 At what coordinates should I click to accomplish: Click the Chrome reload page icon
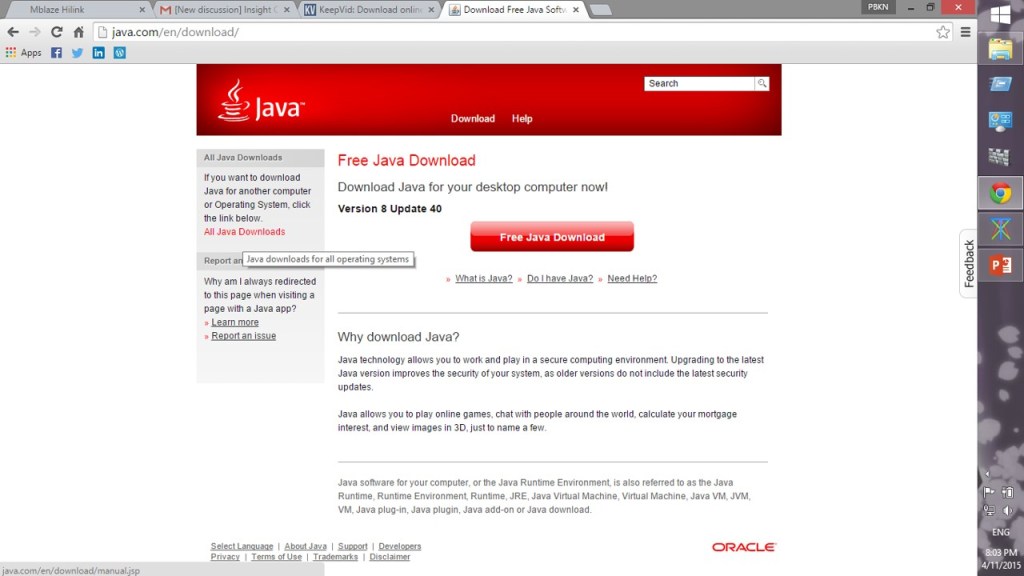tap(57, 32)
